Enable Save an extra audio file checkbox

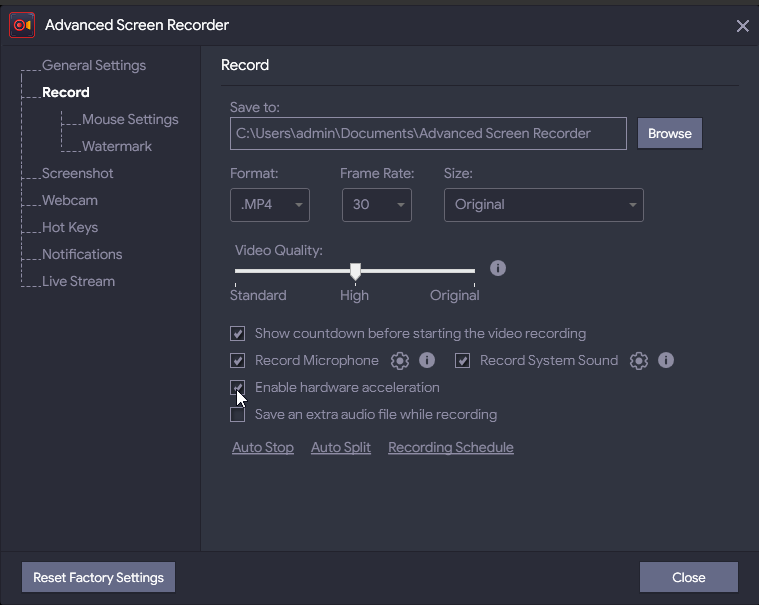pyautogui.click(x=237, y=414)
